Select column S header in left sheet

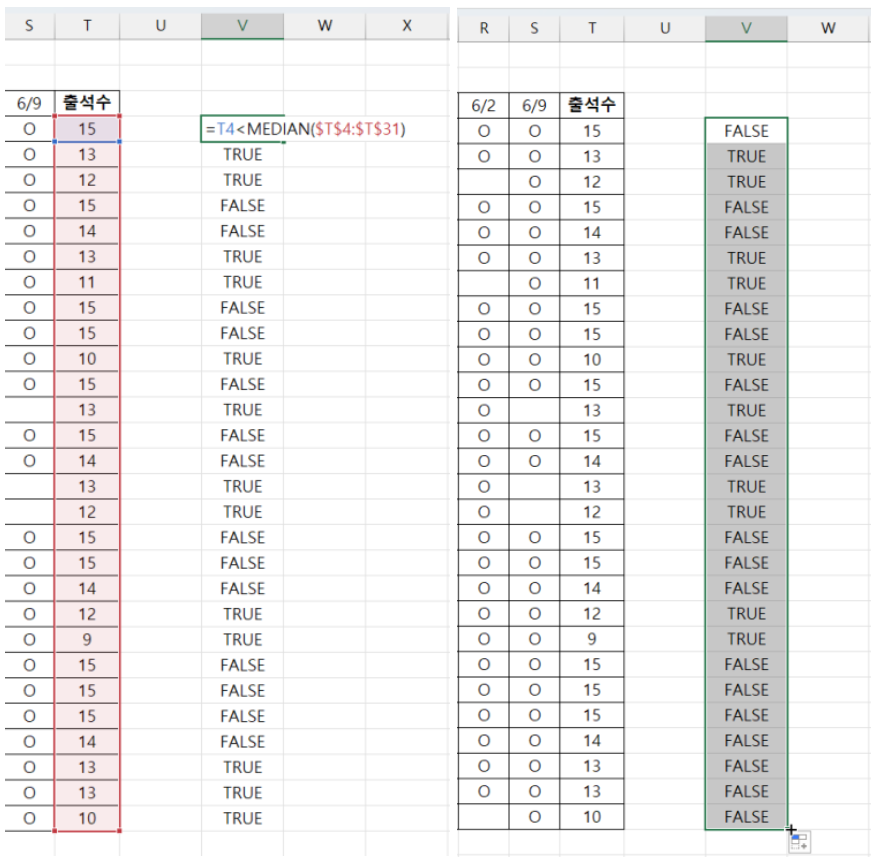[x=30, y=26]
